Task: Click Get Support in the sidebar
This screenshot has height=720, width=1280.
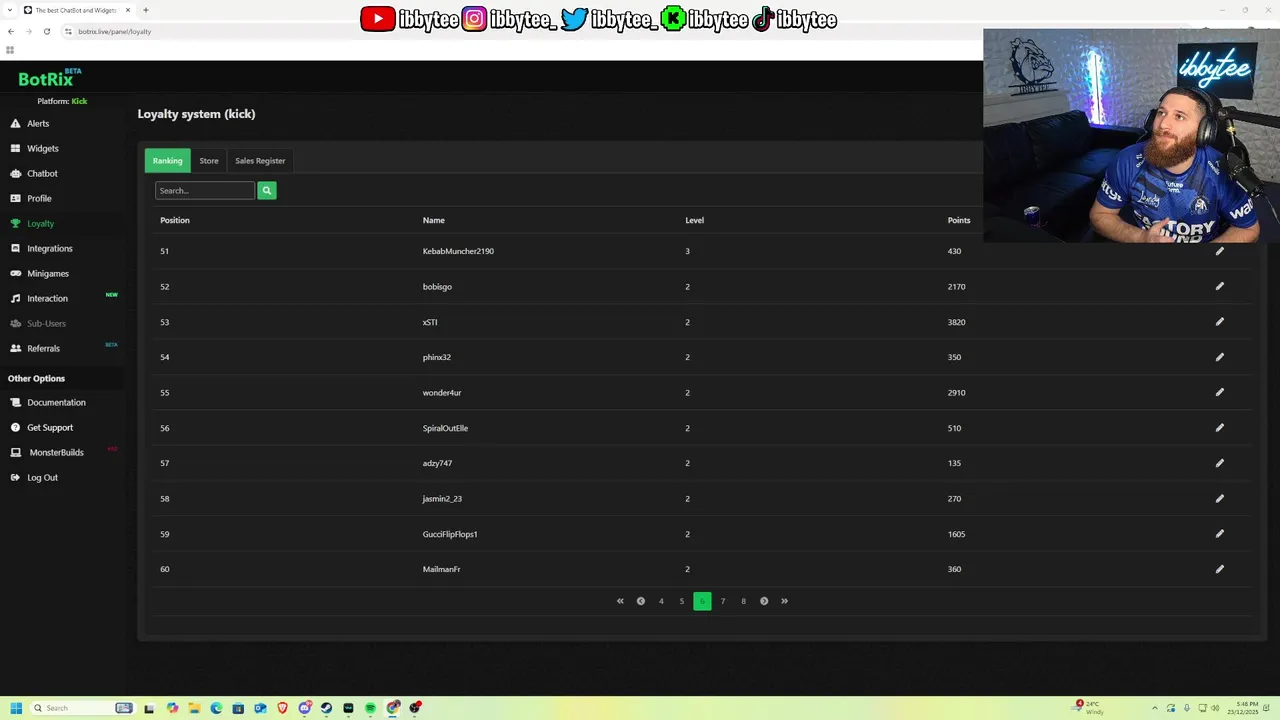Action: click(x=49, y=427)
